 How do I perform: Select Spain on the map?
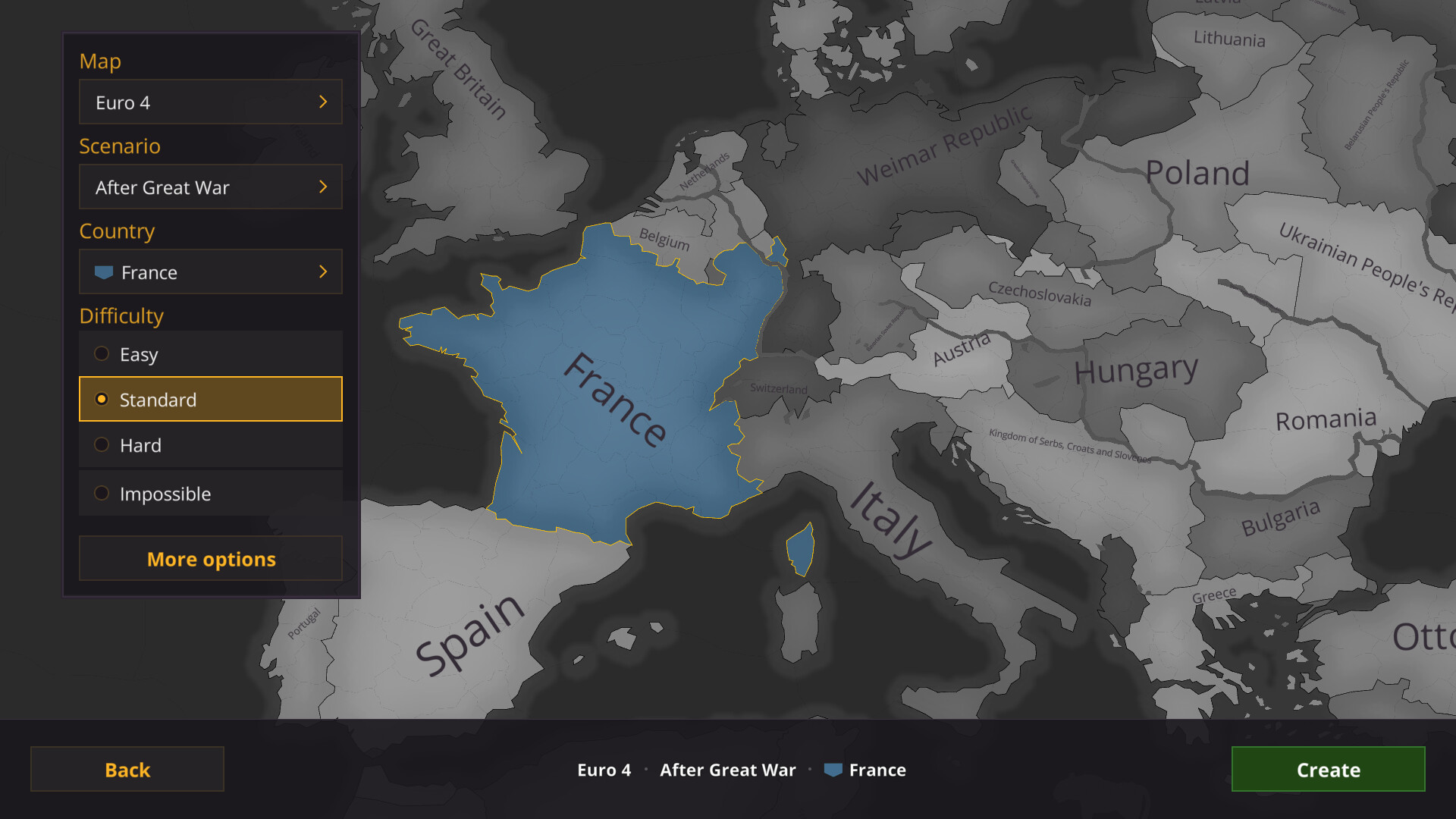click(x=469, y=635)
